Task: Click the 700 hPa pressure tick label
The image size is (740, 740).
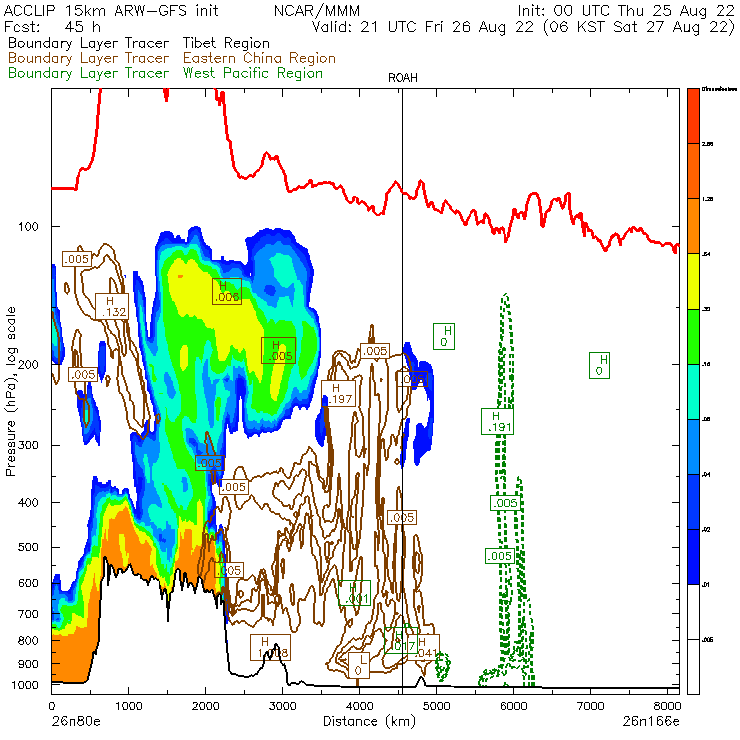Action: coord(28,614)
